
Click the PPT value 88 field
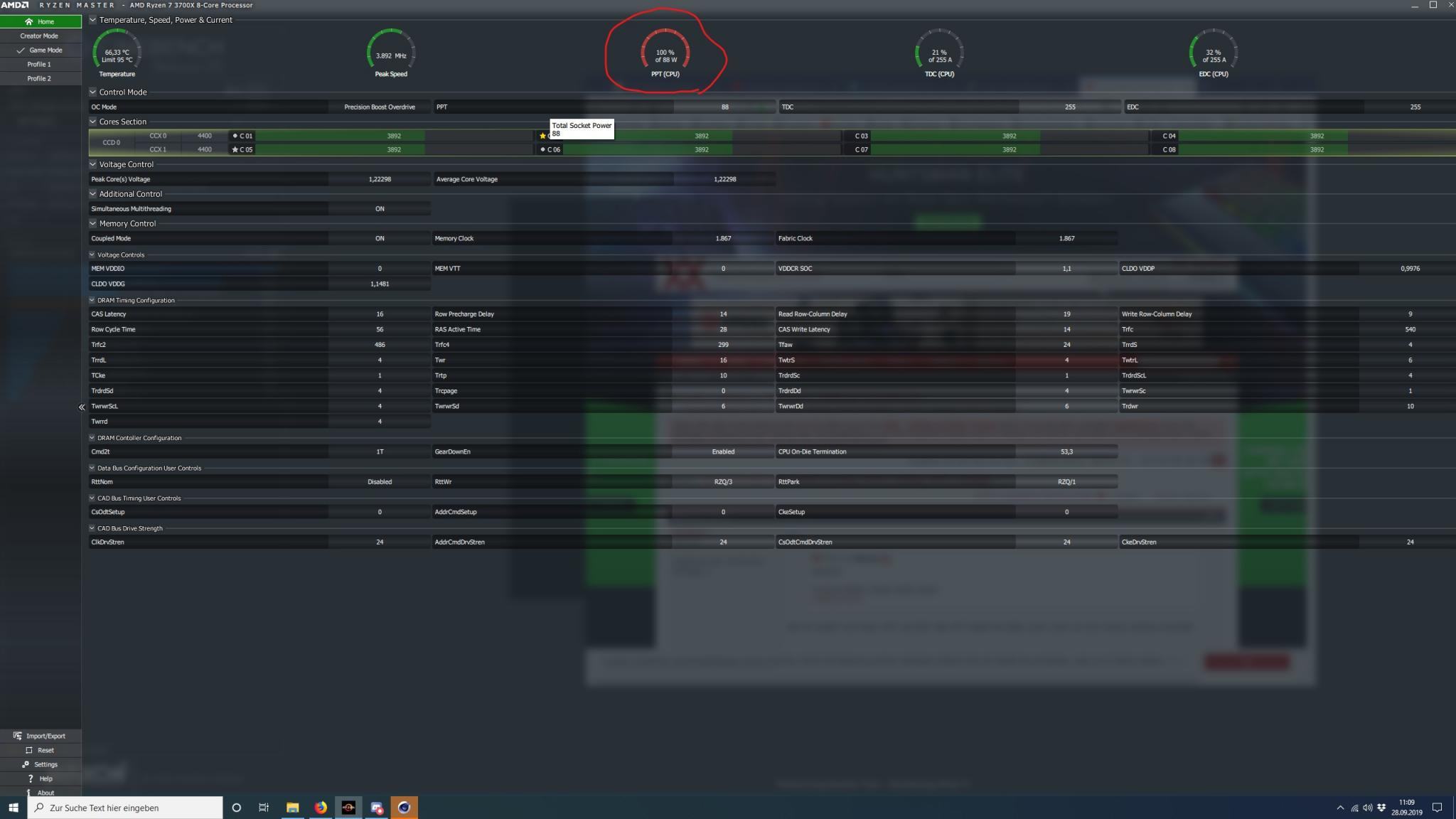(x=724, y=107)
